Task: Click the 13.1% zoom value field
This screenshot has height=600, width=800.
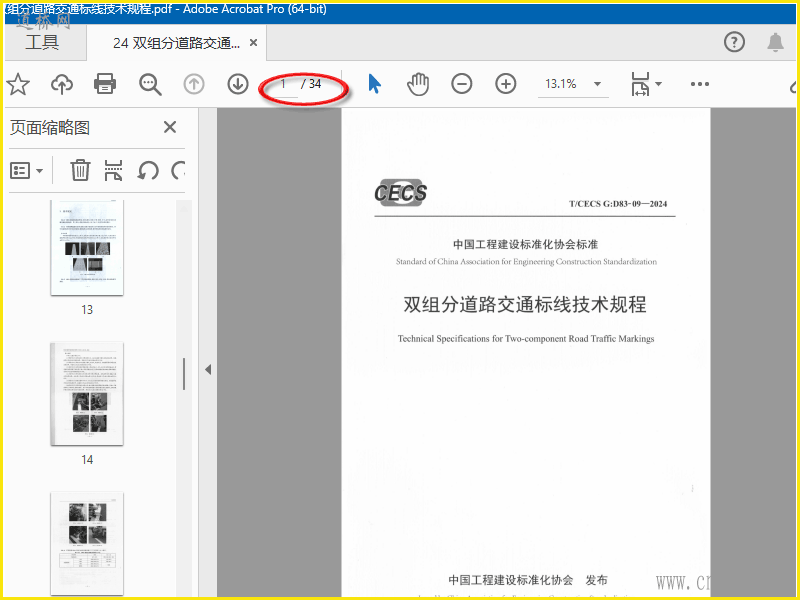Action: 561,84
